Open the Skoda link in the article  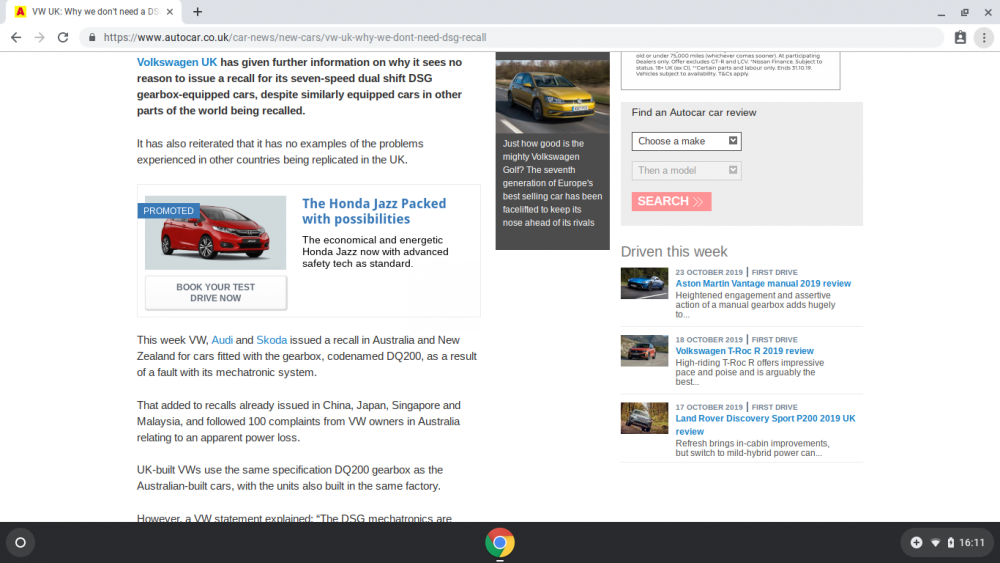point(272,340)
